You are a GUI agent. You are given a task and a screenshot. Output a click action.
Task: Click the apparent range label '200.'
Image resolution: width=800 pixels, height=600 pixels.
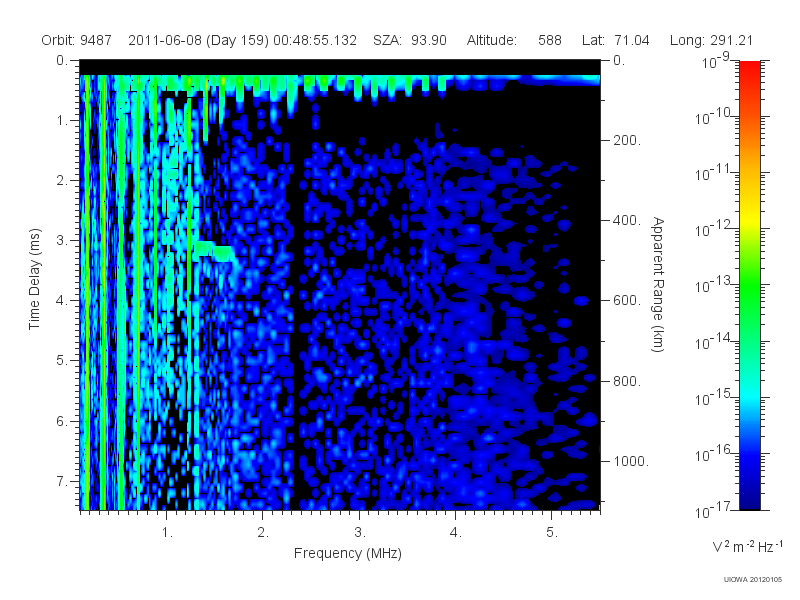[627, 140]
